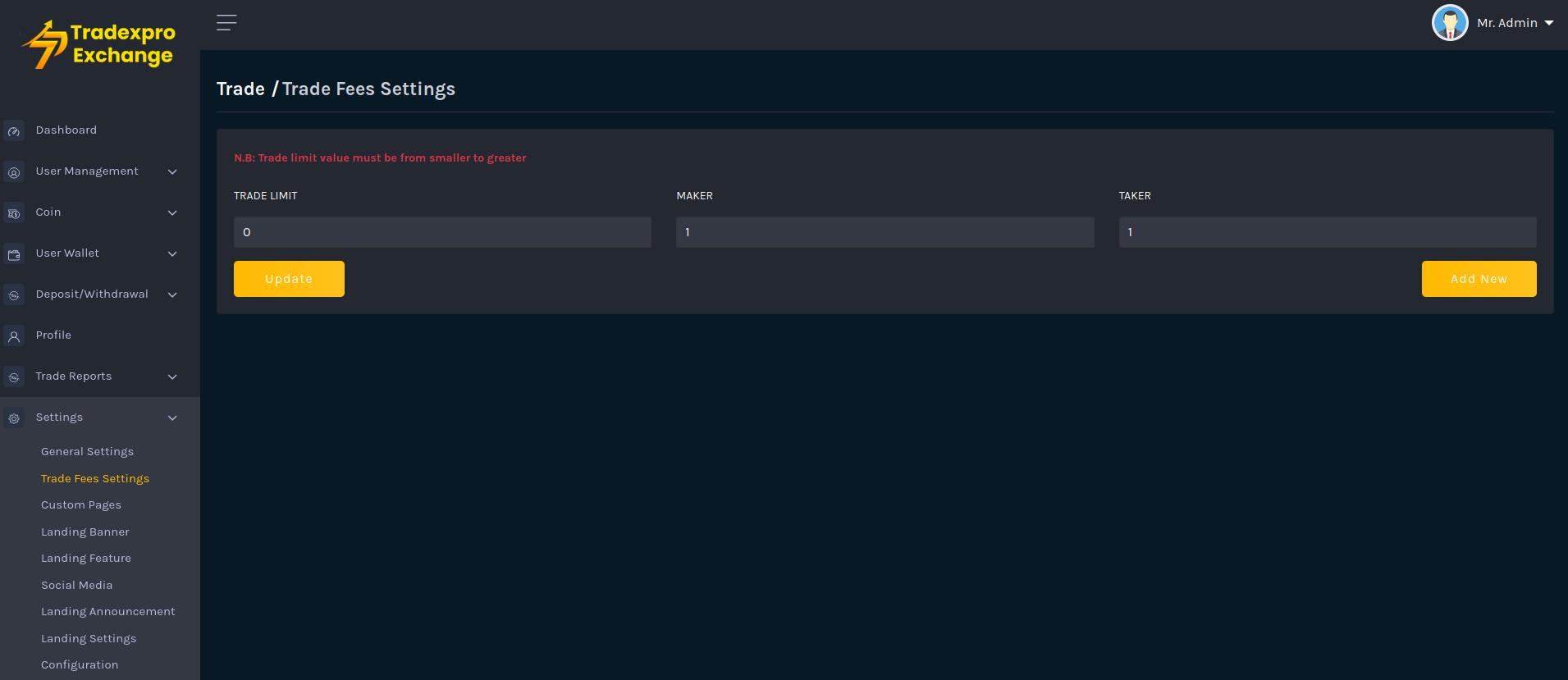Click the Add New button
Viewport: 1568px width, 680px height.
(x=1479, y=279)
